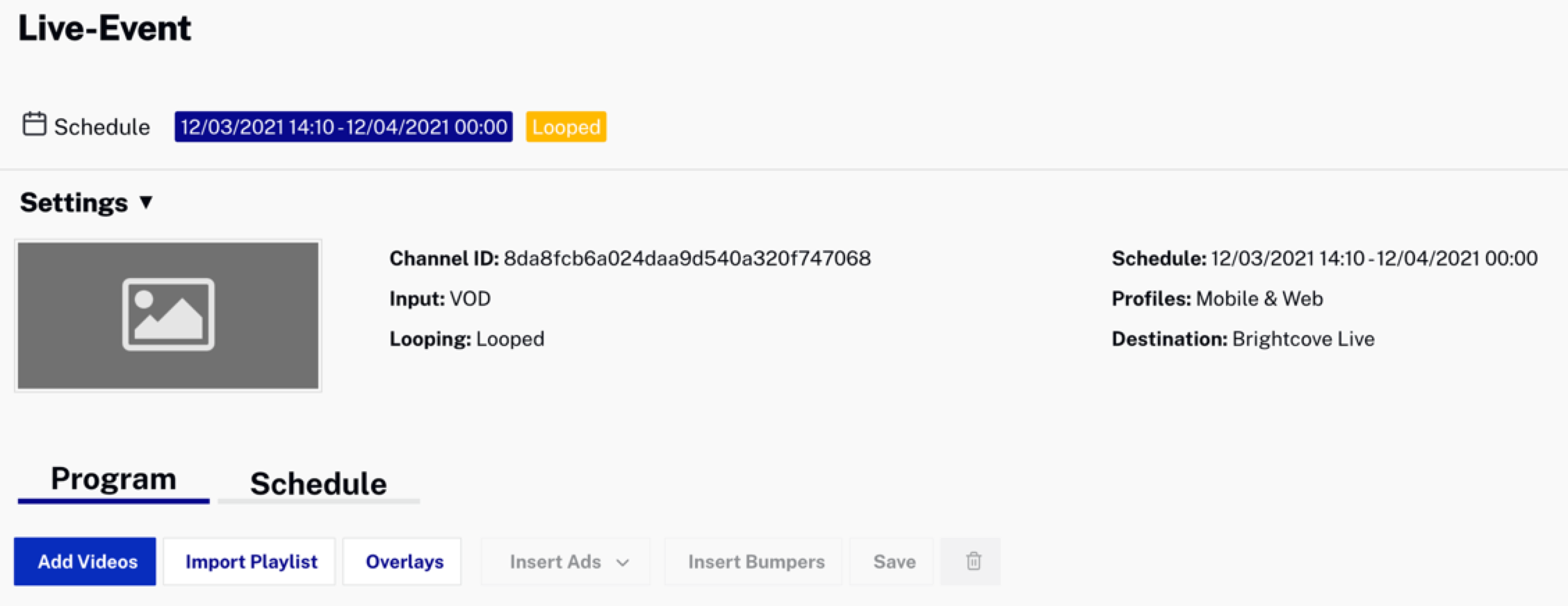The image size is (1568, 606).
Task: Open the Insert Ads dropdown
Action: (567, 562)
